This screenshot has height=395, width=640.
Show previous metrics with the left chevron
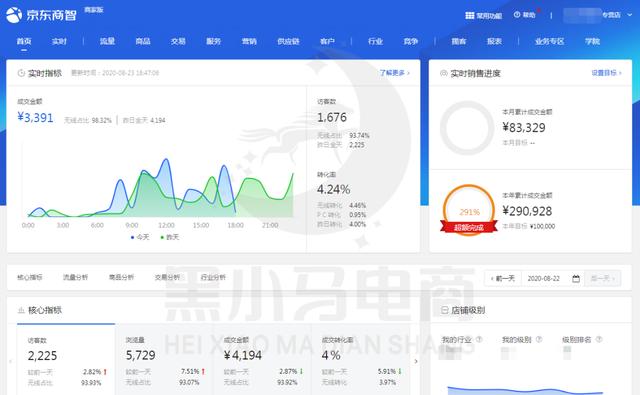tap(11, 361)
